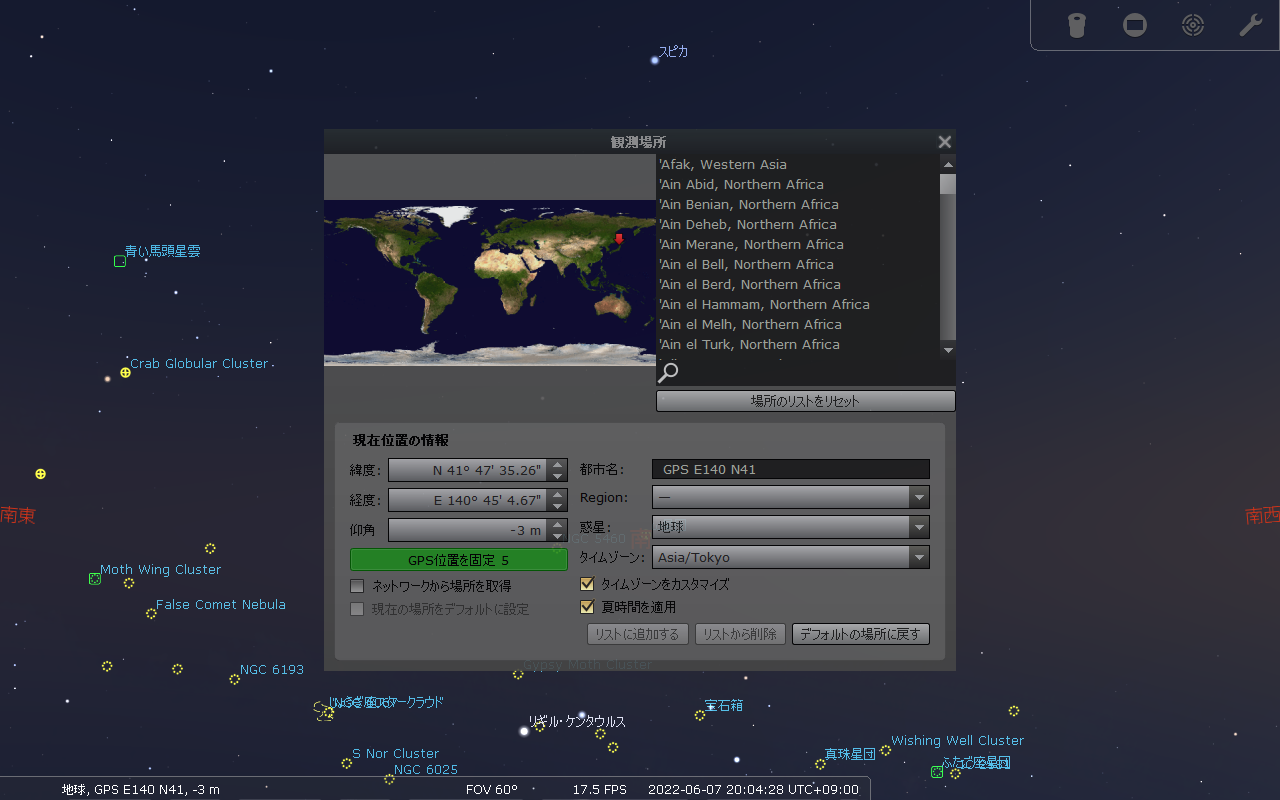This screenshot has width=1280, height=800.
Task: Toggle 現在の場所をデフォルトに設定 checkbox
Action: click(x=357, y=609)
